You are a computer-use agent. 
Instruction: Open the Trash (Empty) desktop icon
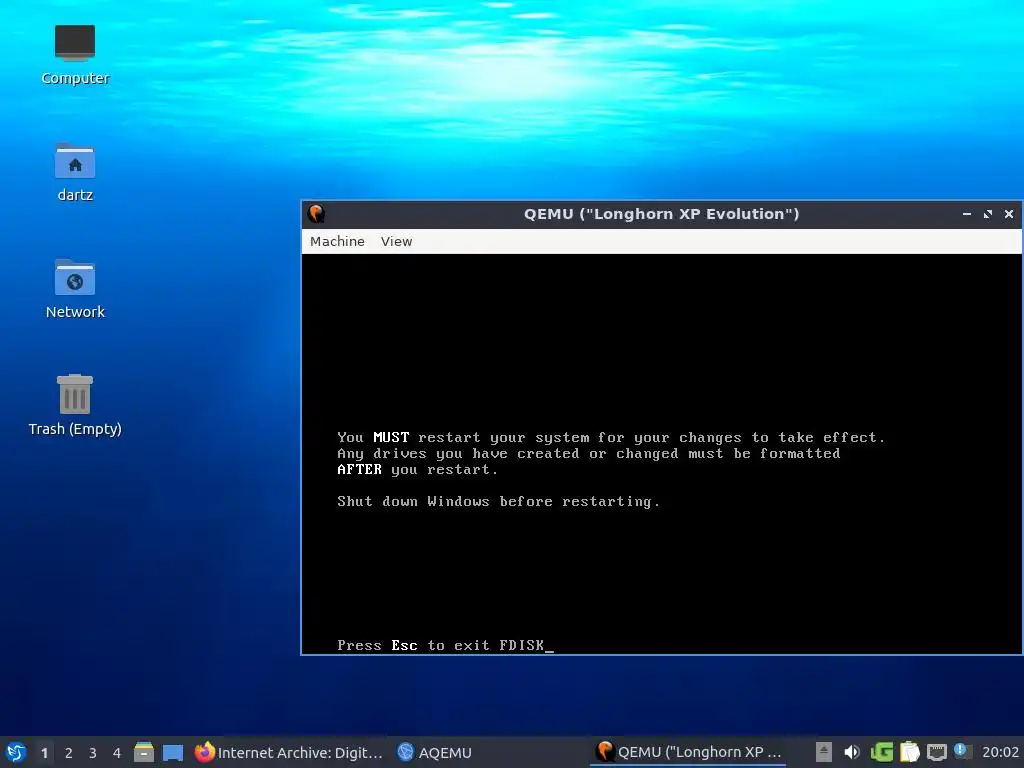pos(75,406)
